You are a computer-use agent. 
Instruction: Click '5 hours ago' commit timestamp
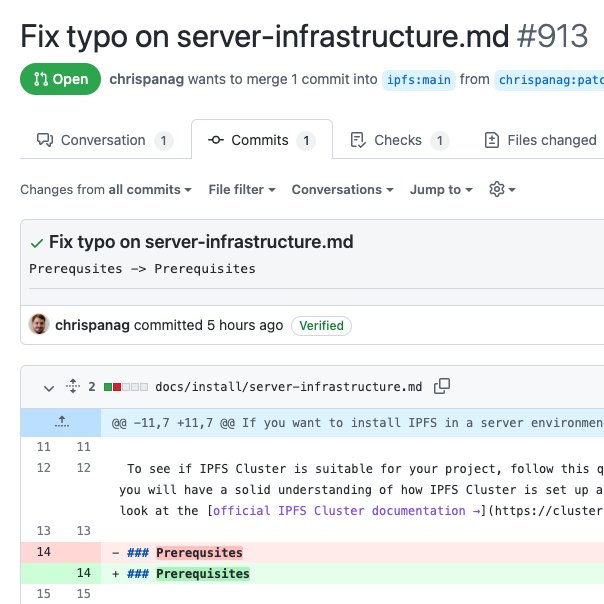[245, 325]
